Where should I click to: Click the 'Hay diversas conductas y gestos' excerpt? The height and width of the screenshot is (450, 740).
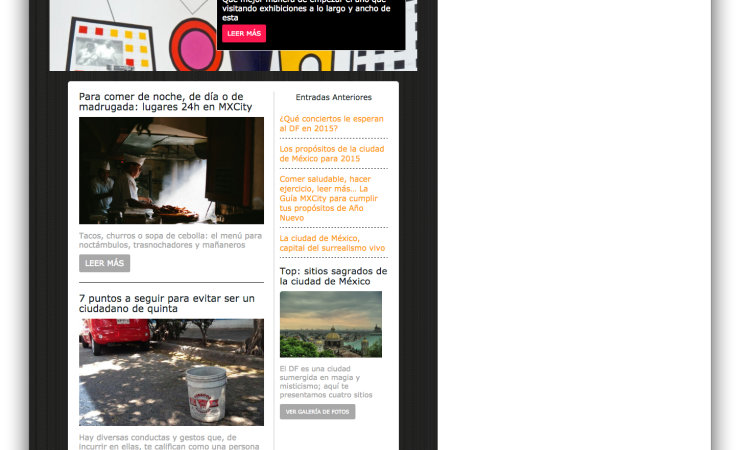pyautogui.click(x=170, y=441)
